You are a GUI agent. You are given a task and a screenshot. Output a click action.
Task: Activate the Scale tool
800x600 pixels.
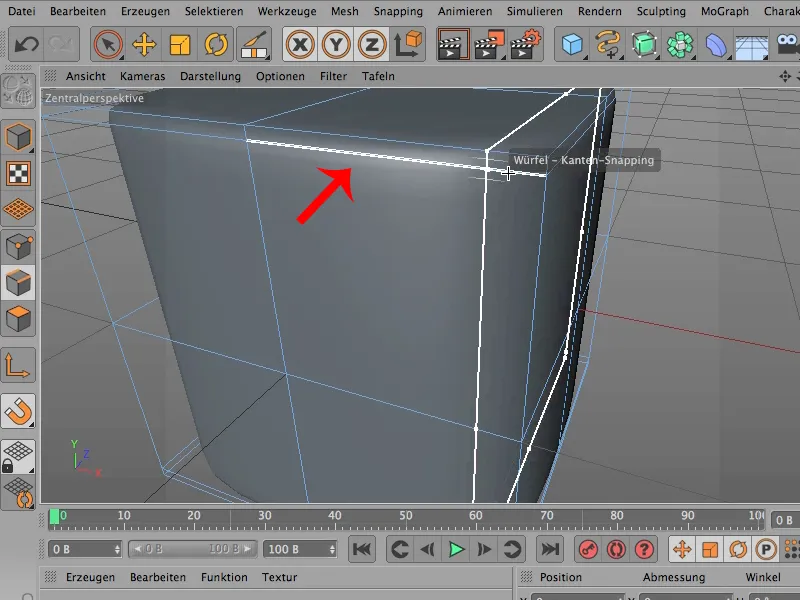(180, 44)
